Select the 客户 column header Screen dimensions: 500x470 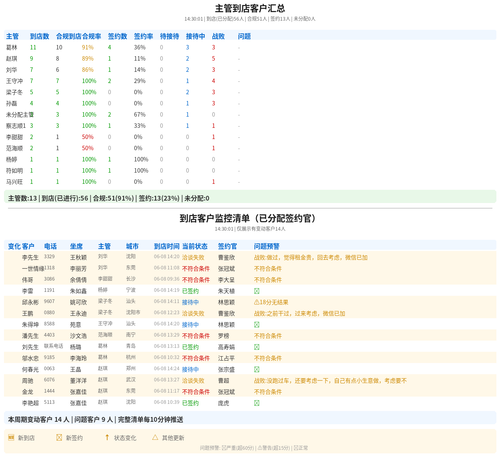pyautogui.click(x=28, y=246)
